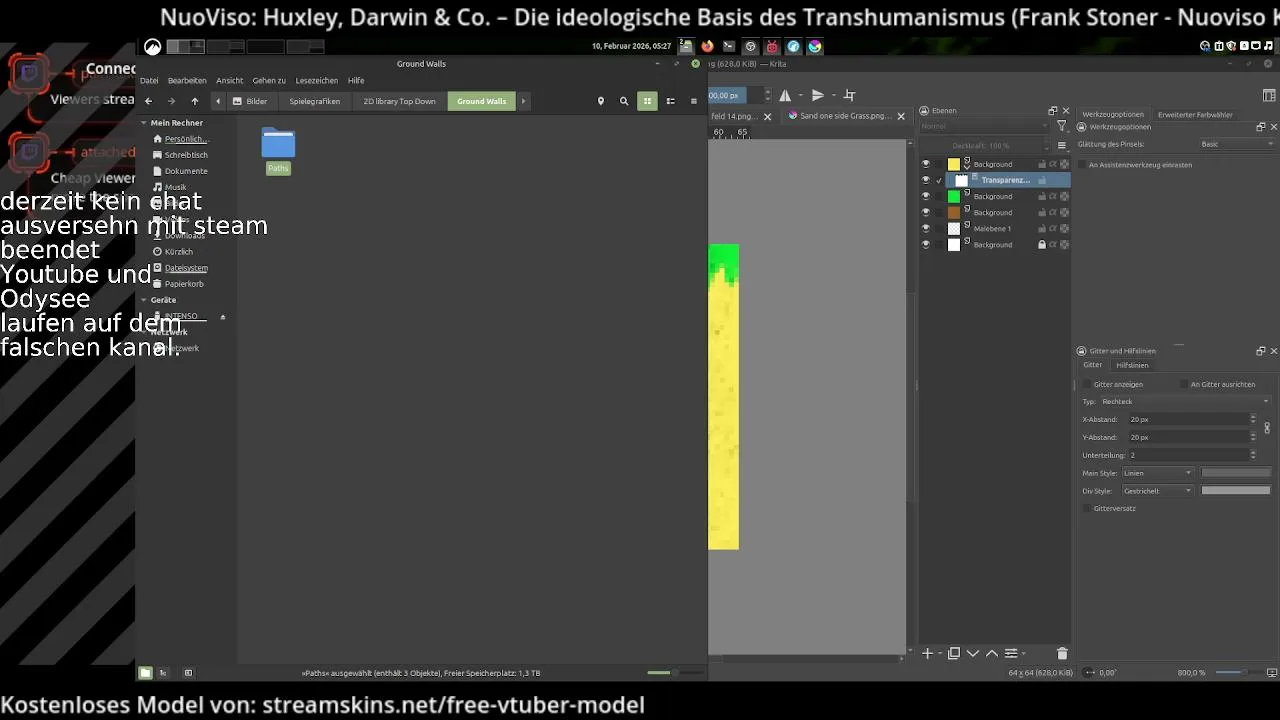
Task: Open layers docker options menu
Action: coord(1062,145)
